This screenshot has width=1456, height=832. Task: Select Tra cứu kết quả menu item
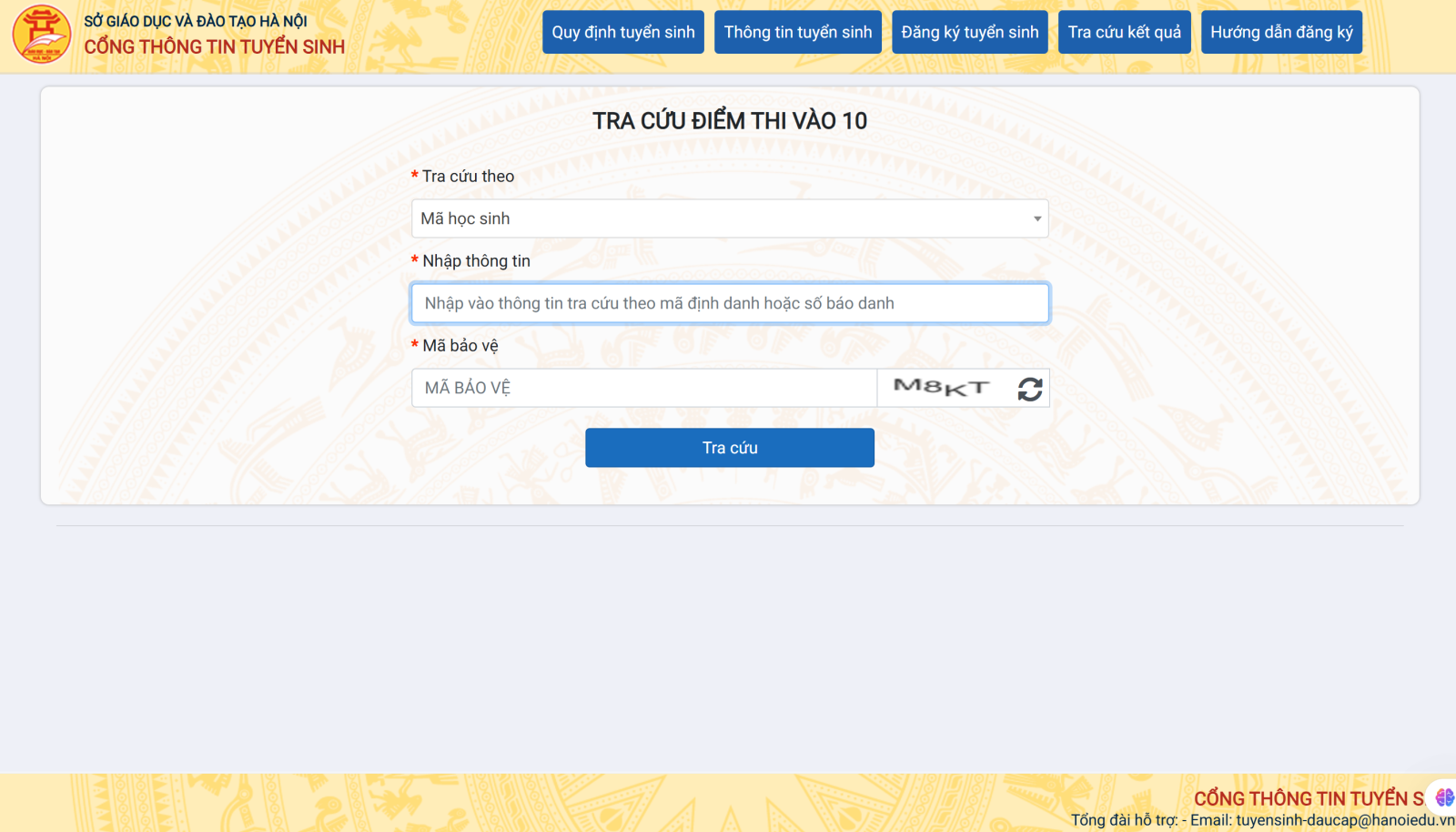pyautogui.click(x=1124, y=32)
